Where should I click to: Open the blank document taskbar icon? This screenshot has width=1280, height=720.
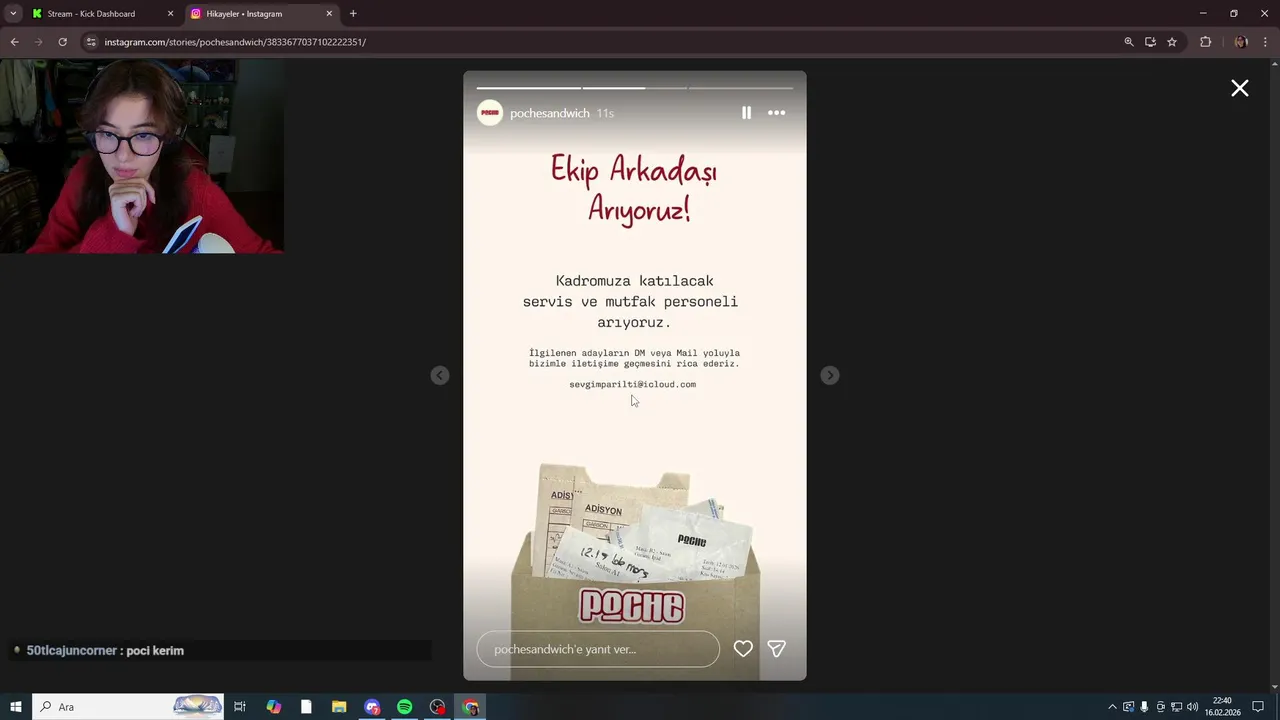[306, 707]
